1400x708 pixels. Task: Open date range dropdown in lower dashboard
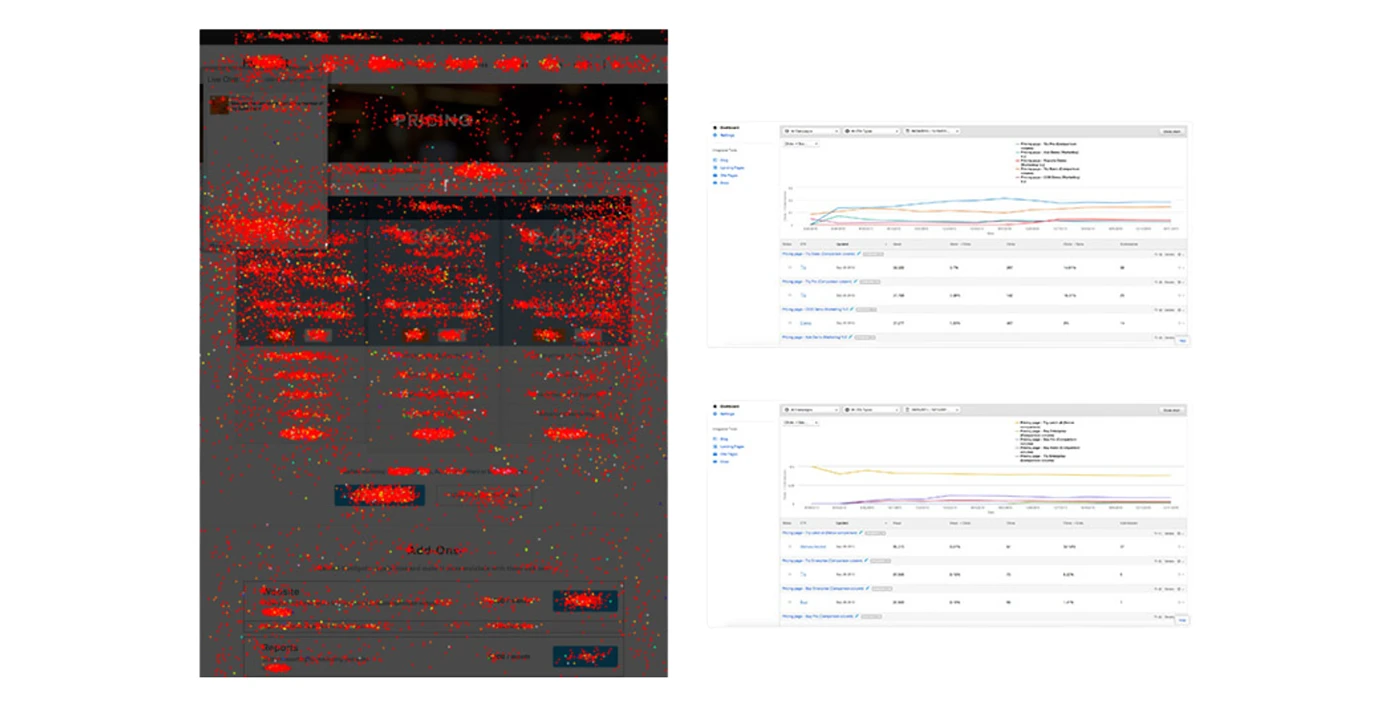pos(932,410)
